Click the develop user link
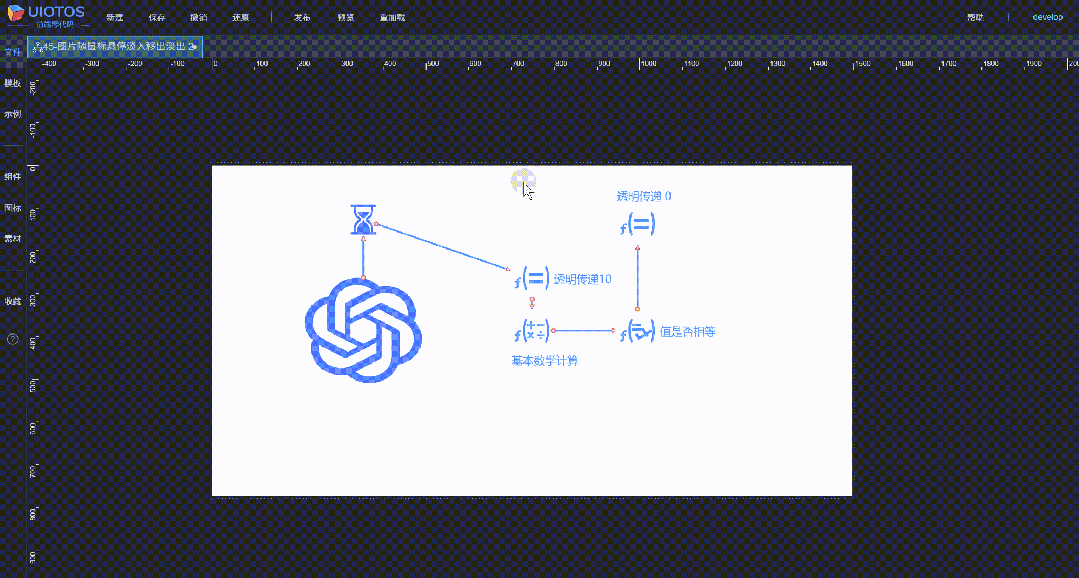Image resolution: width=1079 pixels, height=578 pixels. click(1047, 17)
